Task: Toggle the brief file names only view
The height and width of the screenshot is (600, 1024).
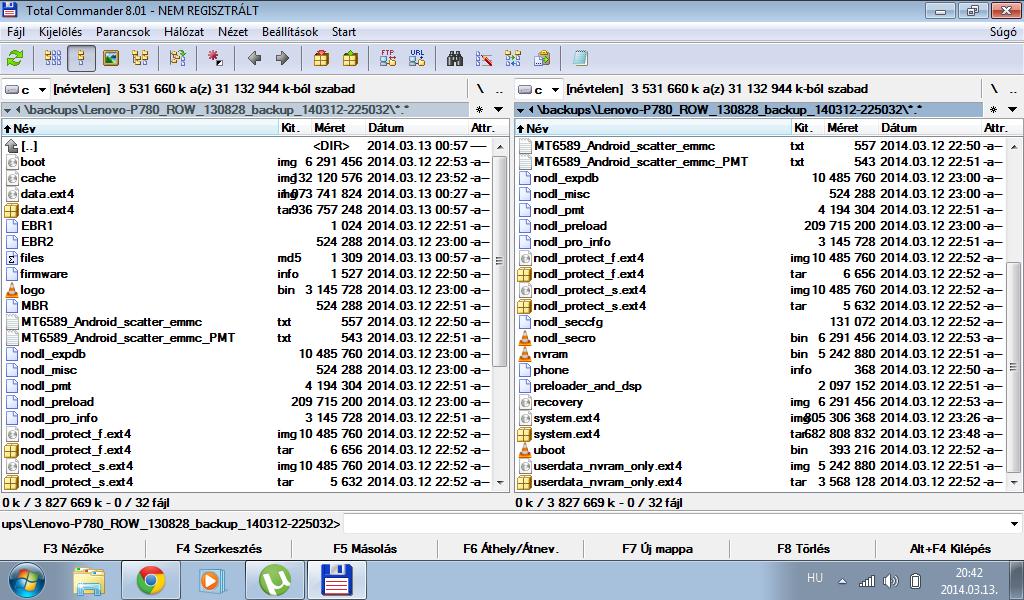Action: point(53,59)
